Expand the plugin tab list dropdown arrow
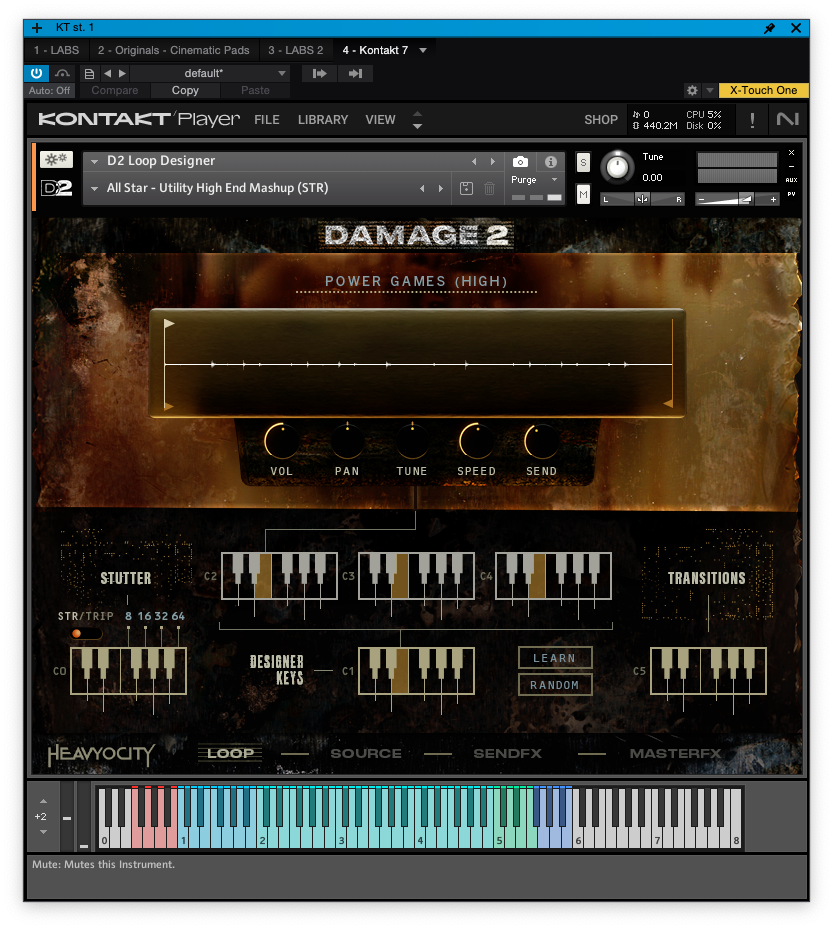This screenshot has height=929, width=833. tap(423, 50)
